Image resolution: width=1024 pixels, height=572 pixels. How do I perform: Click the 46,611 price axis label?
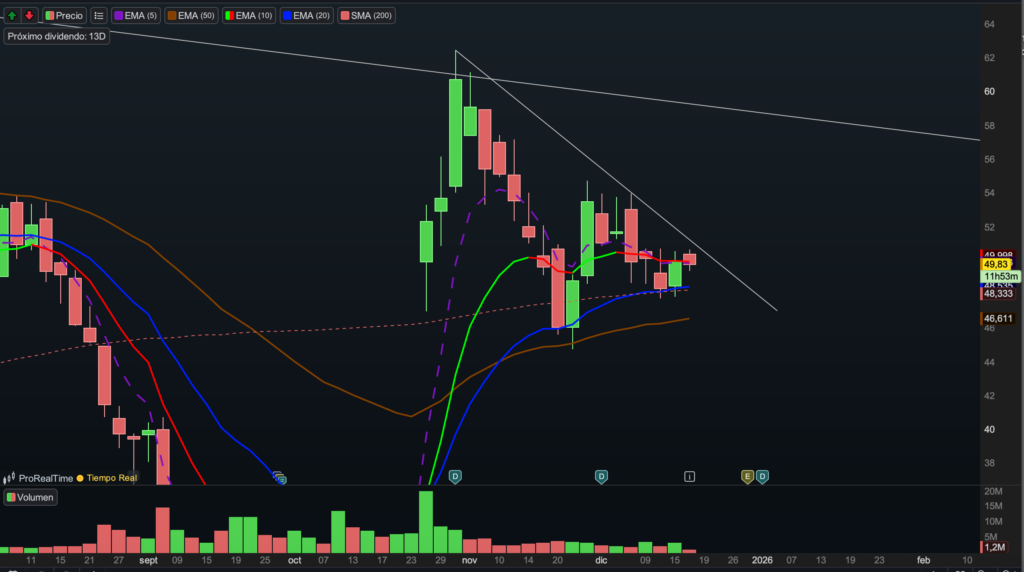(999, 319)
